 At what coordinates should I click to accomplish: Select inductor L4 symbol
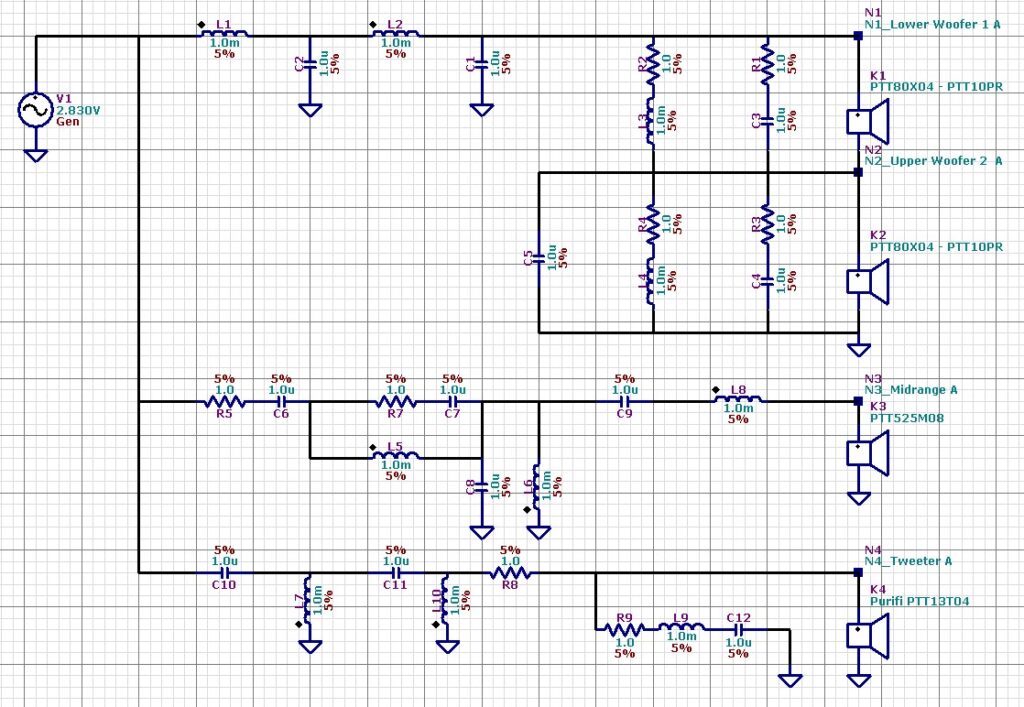pyautogui.click(x=652, y=281)
